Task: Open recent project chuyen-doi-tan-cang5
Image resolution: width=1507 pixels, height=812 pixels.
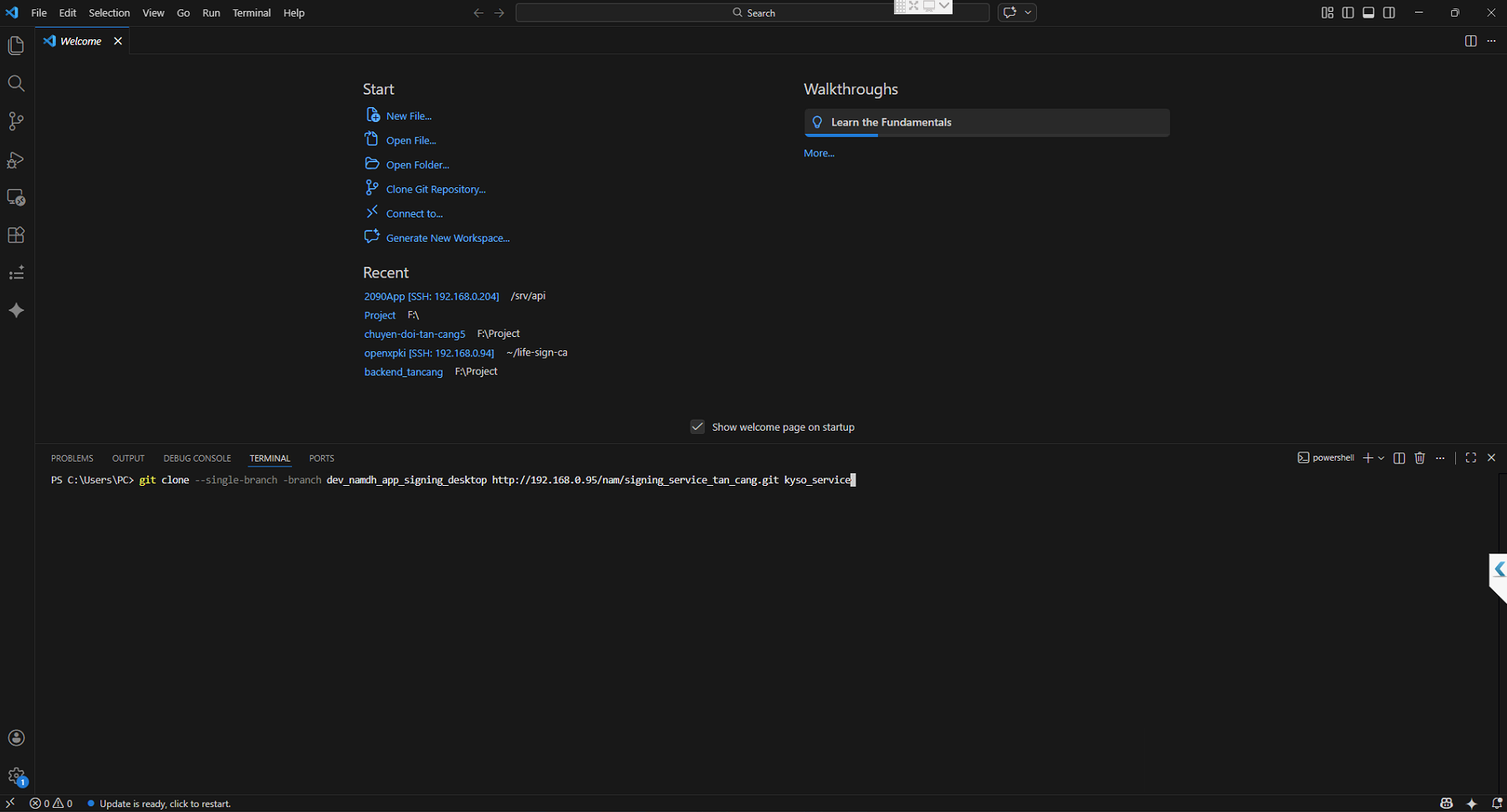Action: click(x=414, y=334)
